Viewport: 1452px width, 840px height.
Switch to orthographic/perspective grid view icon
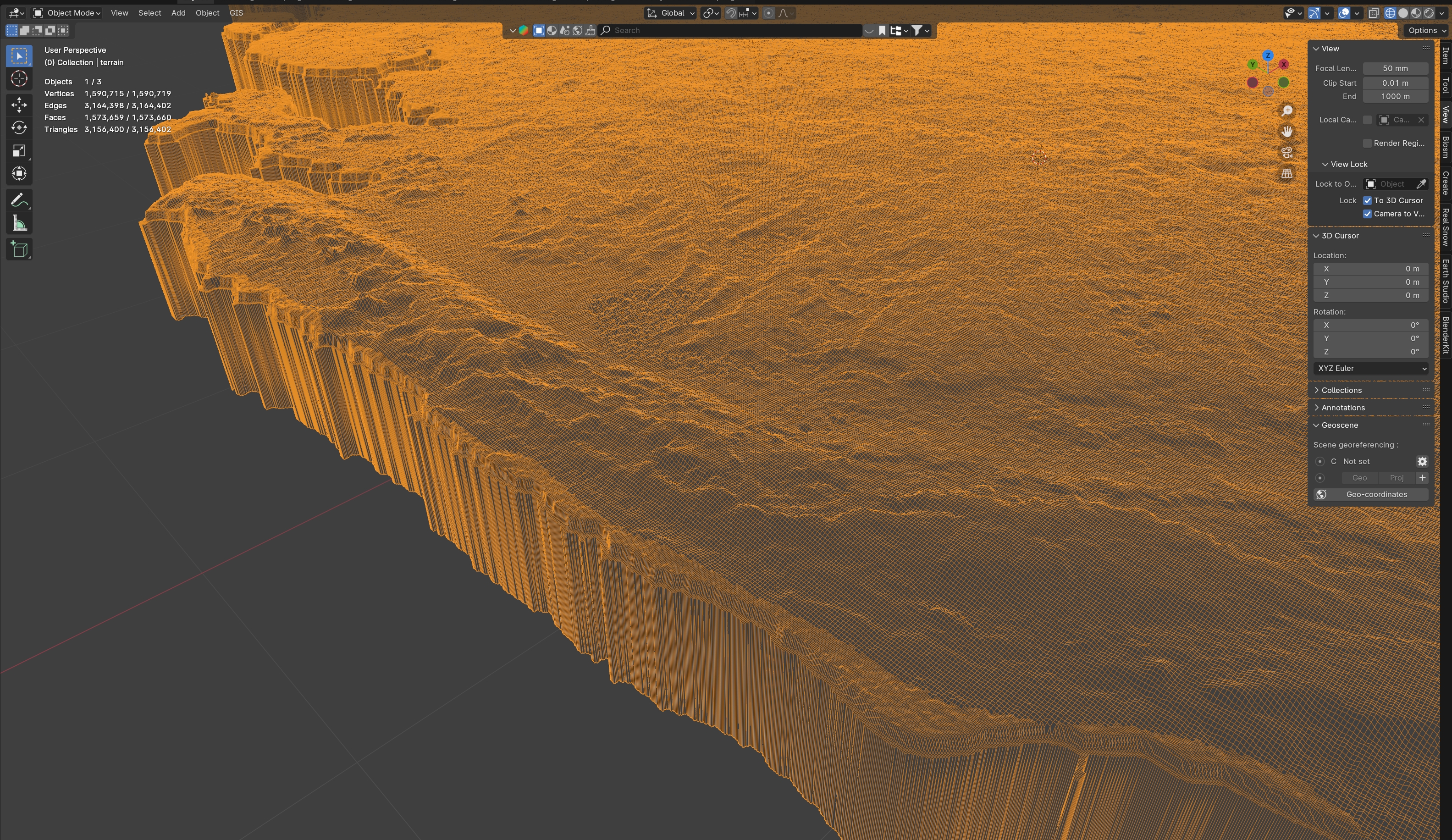pos(1286,173)
